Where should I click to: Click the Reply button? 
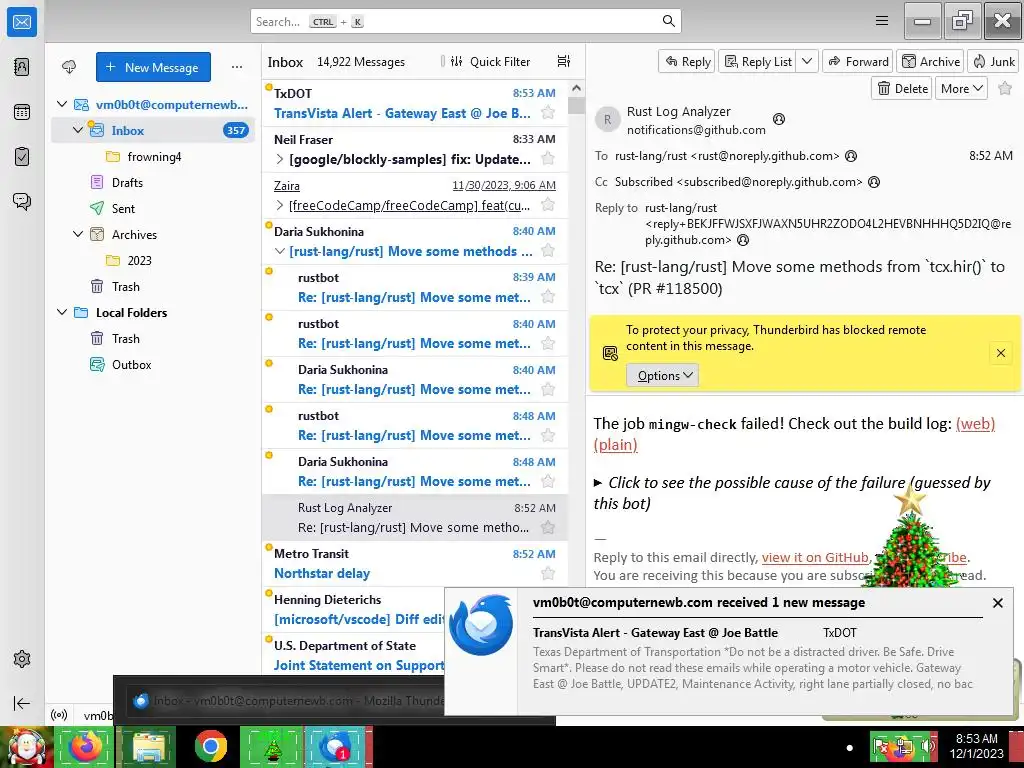pyautogui.click(x=687, y=61)
